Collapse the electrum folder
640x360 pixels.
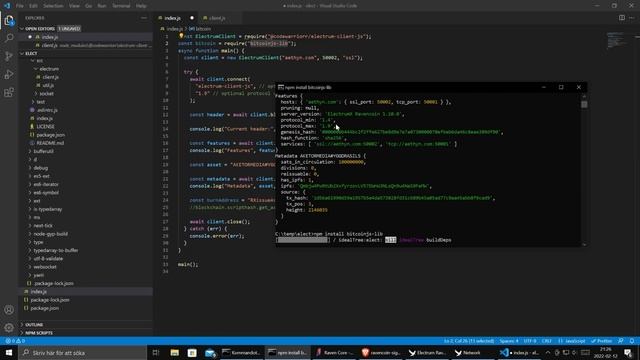click(36, 69)
